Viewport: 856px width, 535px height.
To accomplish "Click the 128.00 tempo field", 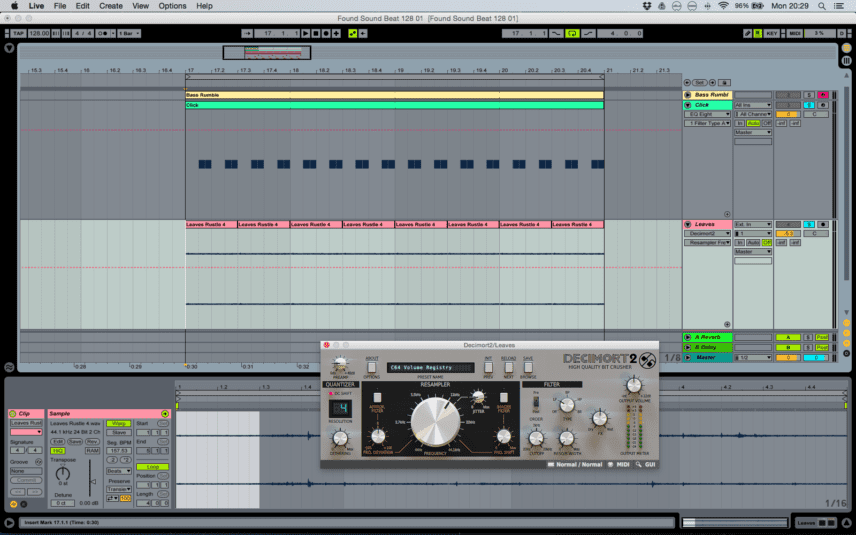I will [39, 33].
